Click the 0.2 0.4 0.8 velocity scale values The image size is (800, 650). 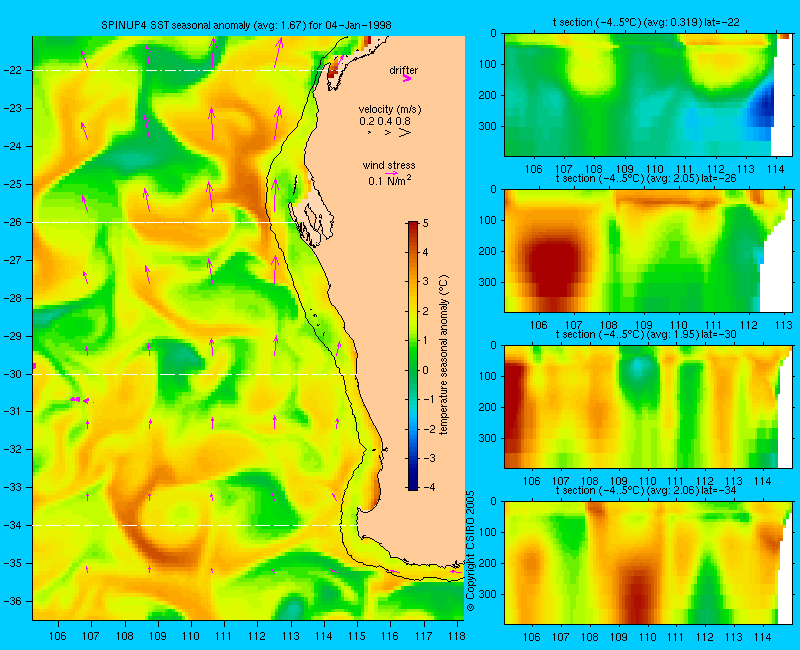click(385, 121)
